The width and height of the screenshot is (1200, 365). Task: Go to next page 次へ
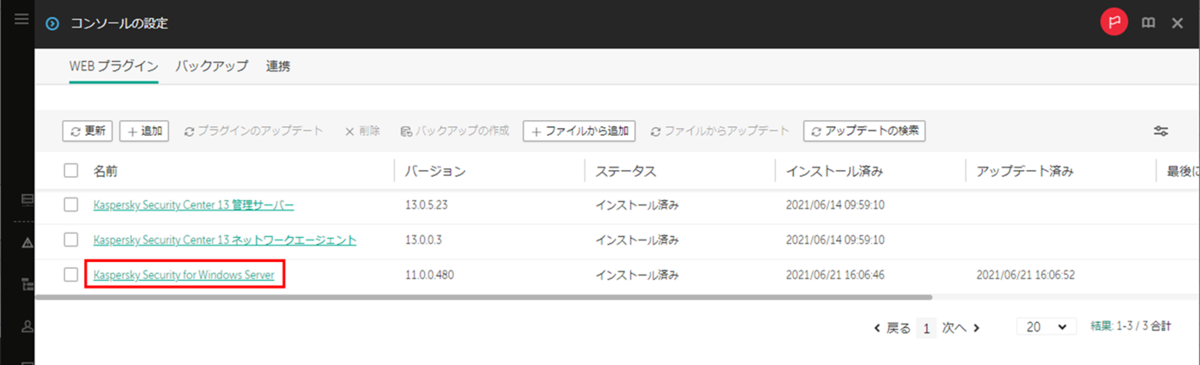tap(961, 327)
